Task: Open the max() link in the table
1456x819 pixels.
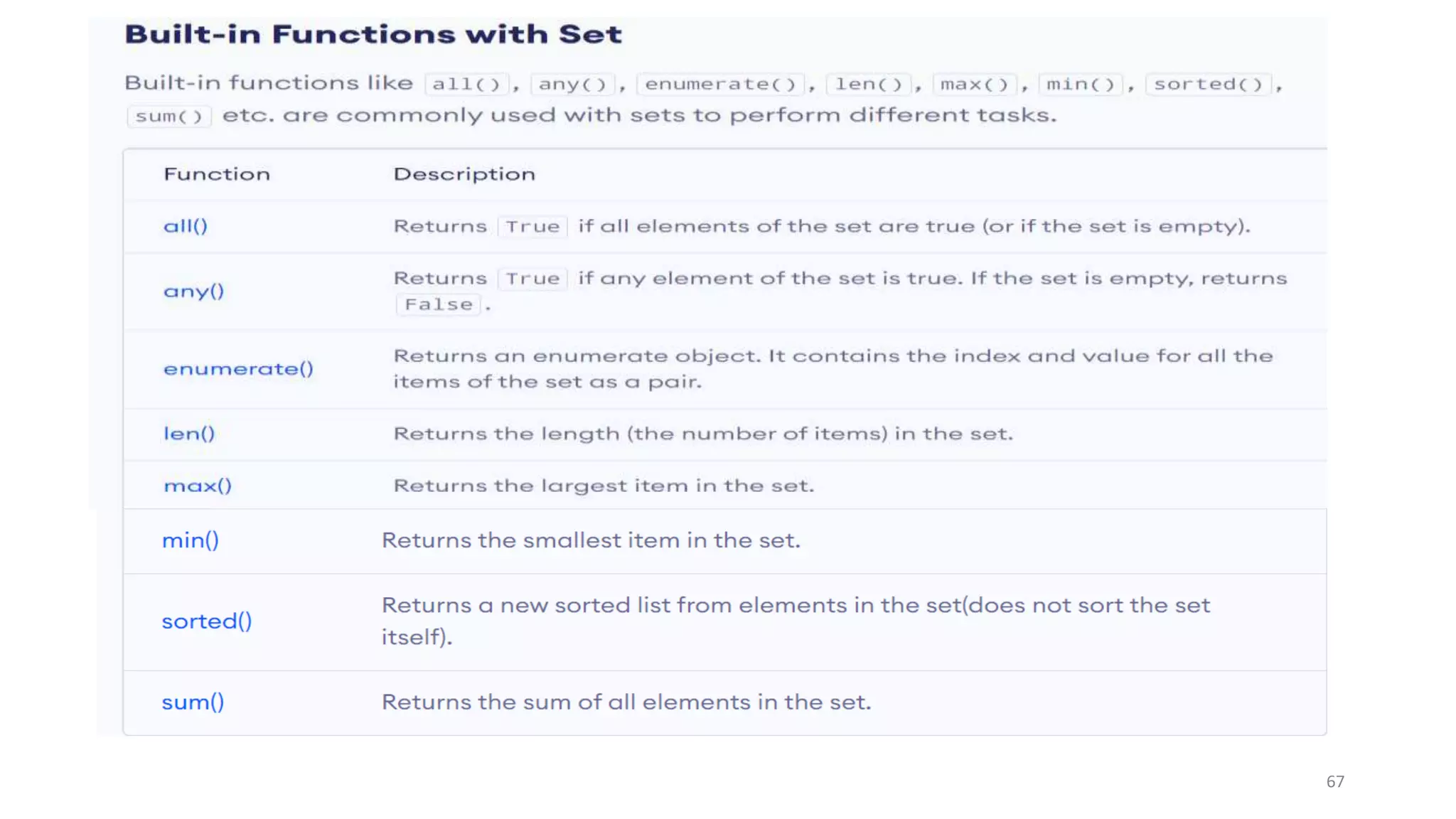Action: [x=198, y=486]
